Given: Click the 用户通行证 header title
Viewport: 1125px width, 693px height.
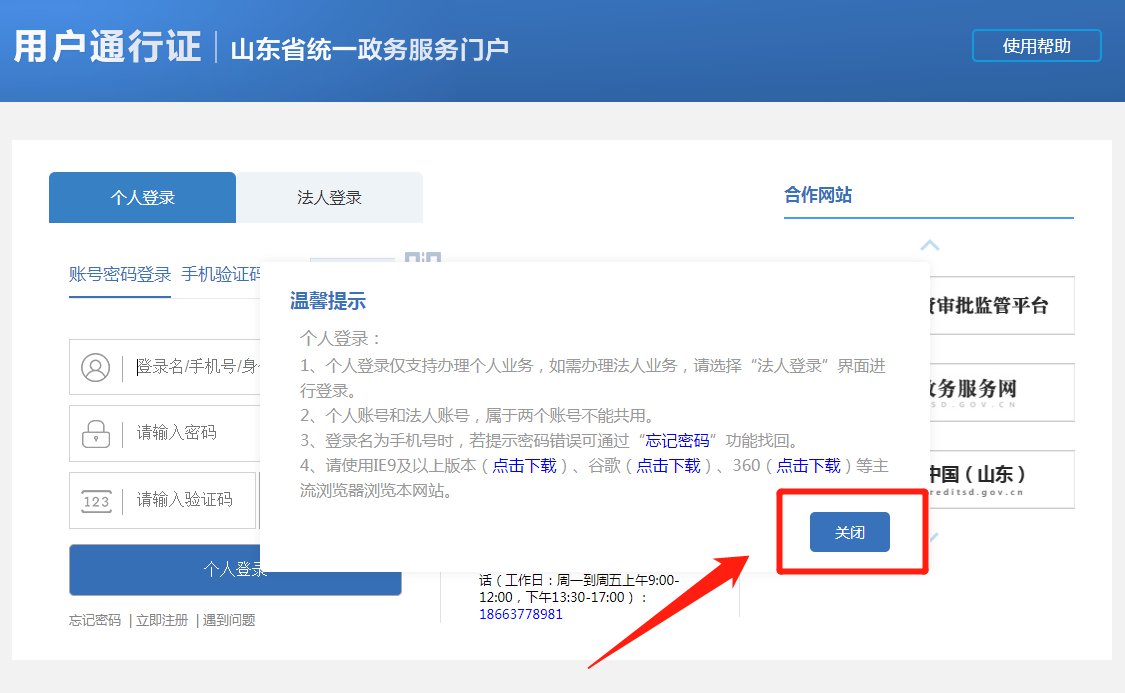Looking at the screenshot, I should click(108, 47).
